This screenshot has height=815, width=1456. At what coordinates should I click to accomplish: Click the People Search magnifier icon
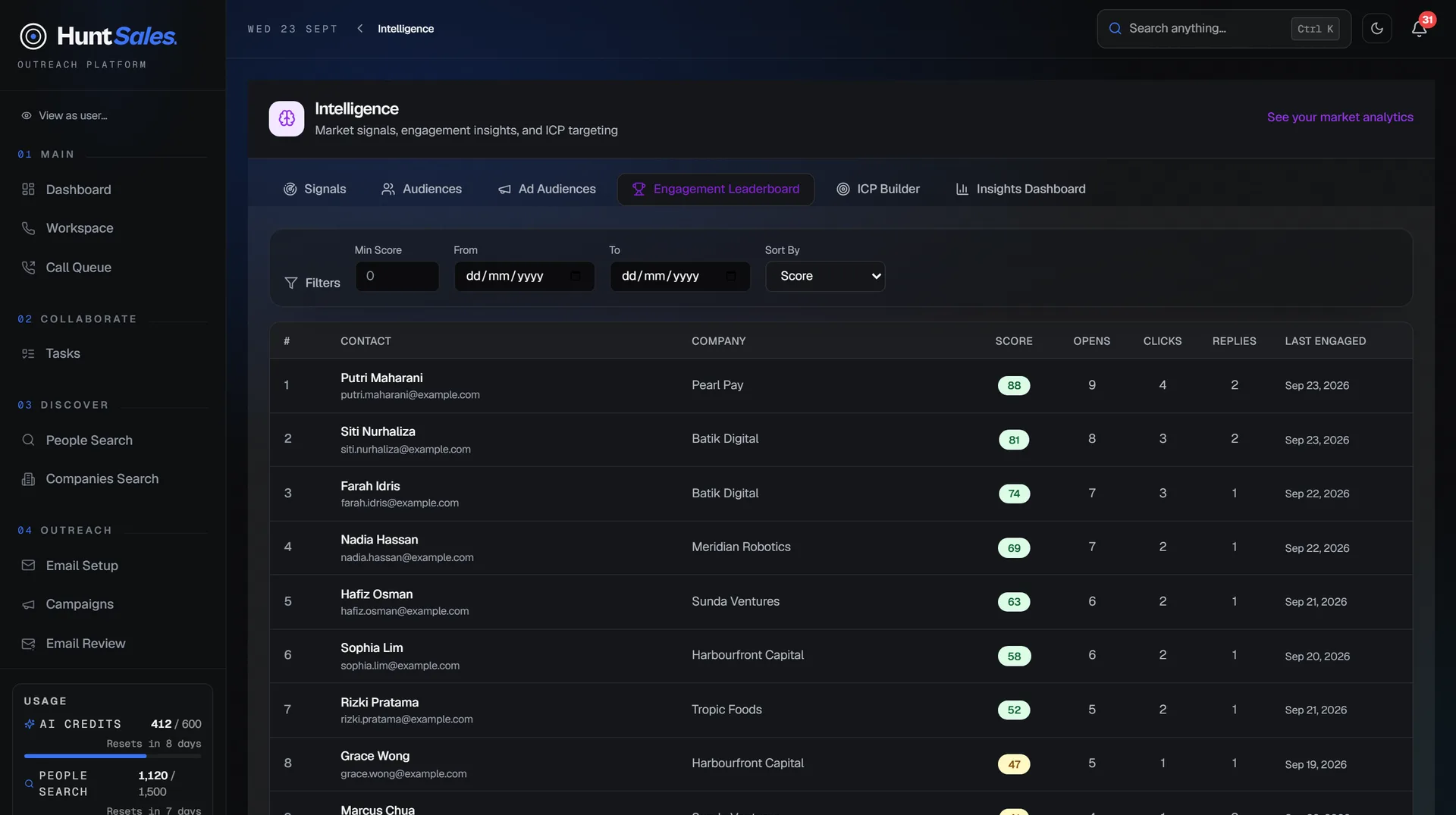[x=28, y=440]
